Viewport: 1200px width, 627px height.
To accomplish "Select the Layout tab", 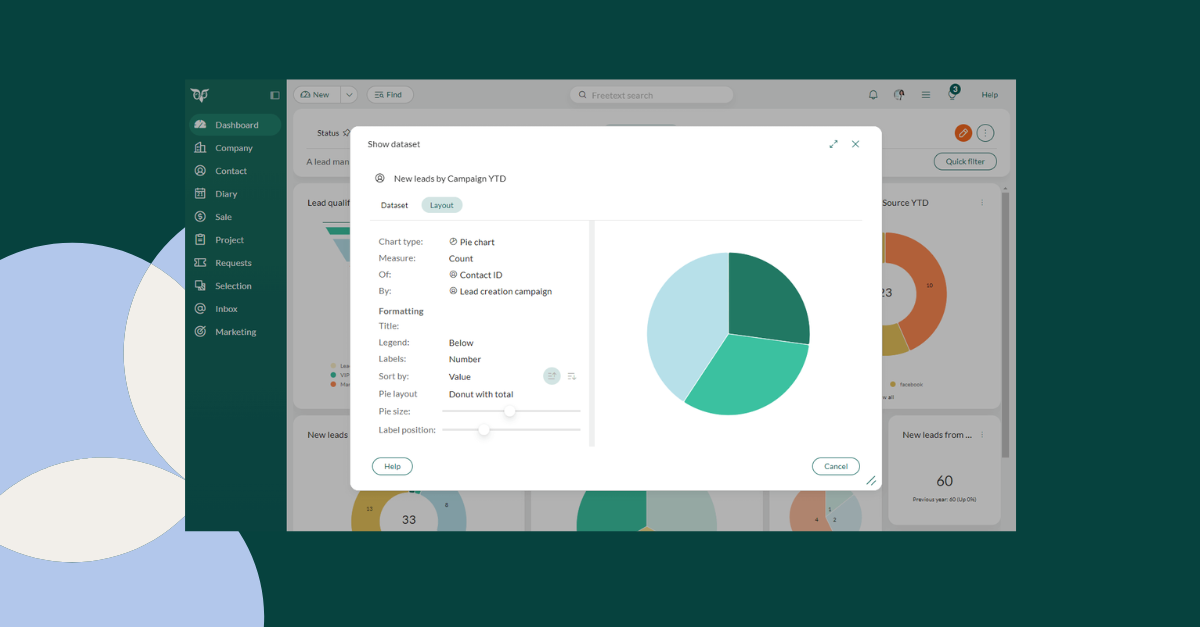I will (x=441, y=205).
